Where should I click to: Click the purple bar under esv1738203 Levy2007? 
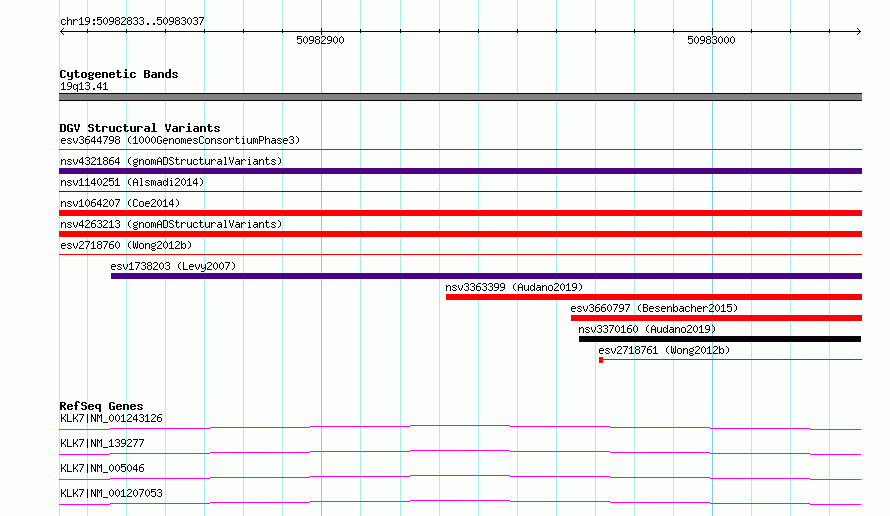click(x=486, y=276)
